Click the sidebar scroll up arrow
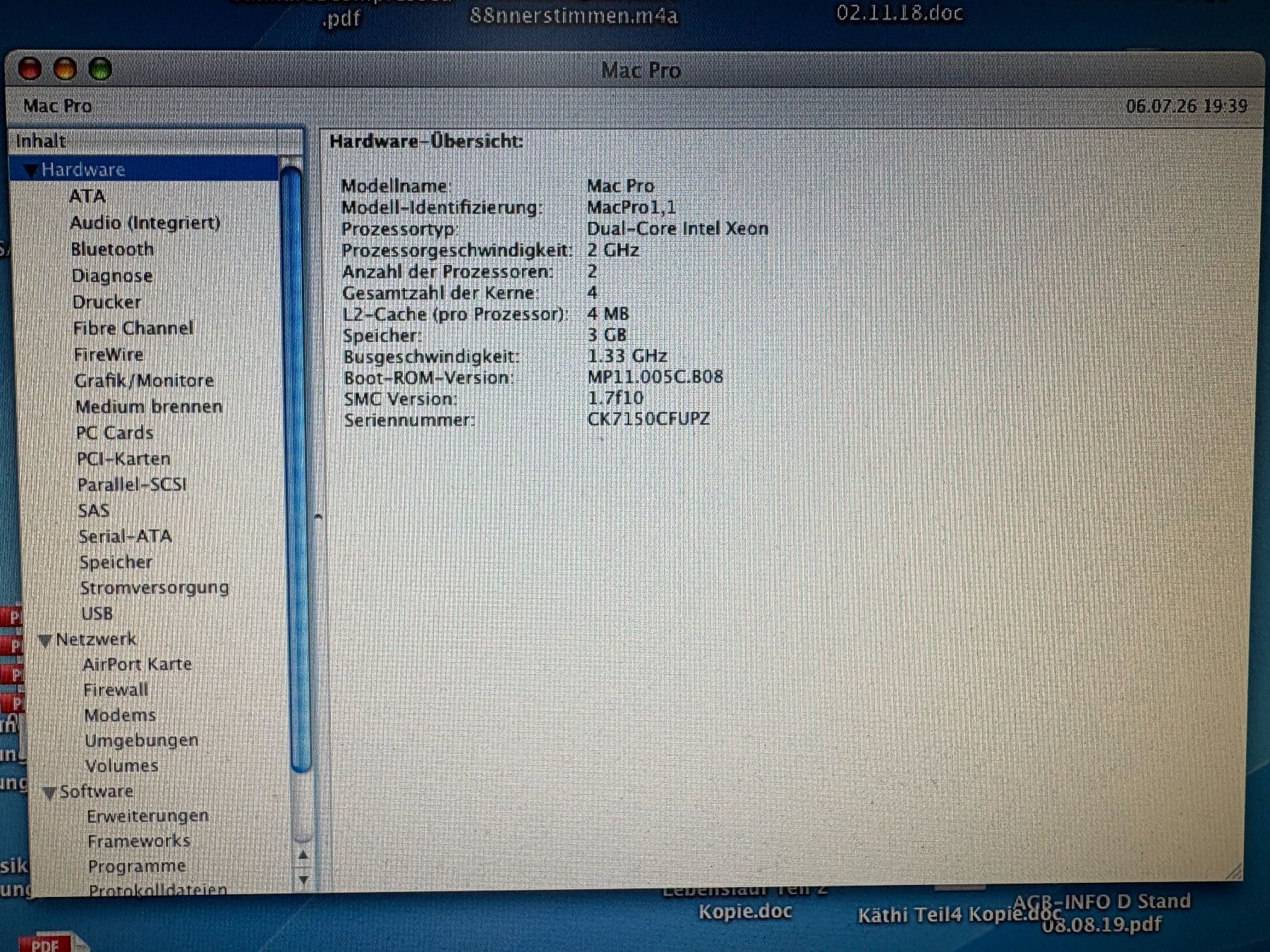Viewport: 1270px width, 952px height. click(x=303, y=855)
